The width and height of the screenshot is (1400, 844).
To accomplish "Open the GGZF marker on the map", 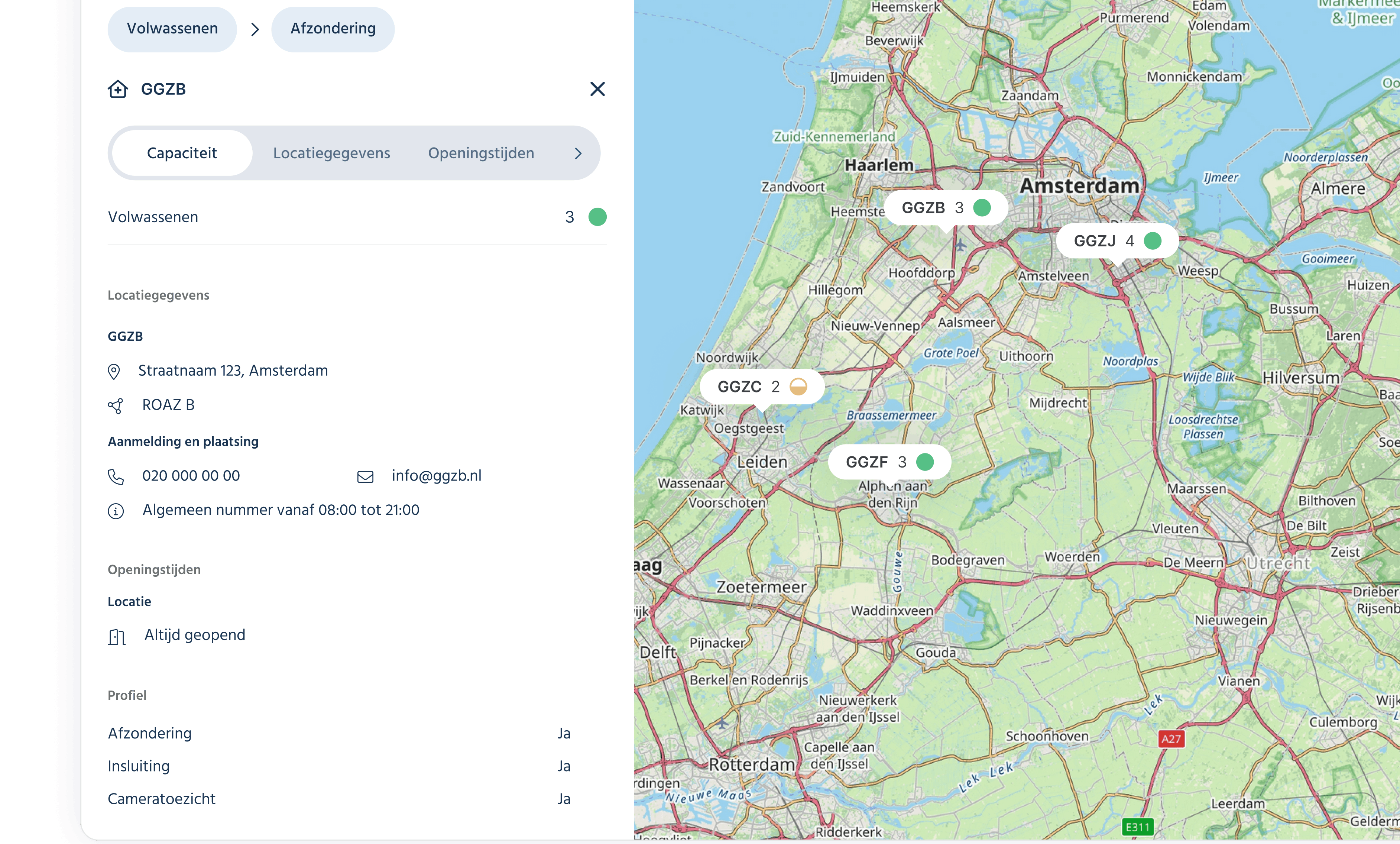I will click(x=889, y=462).
